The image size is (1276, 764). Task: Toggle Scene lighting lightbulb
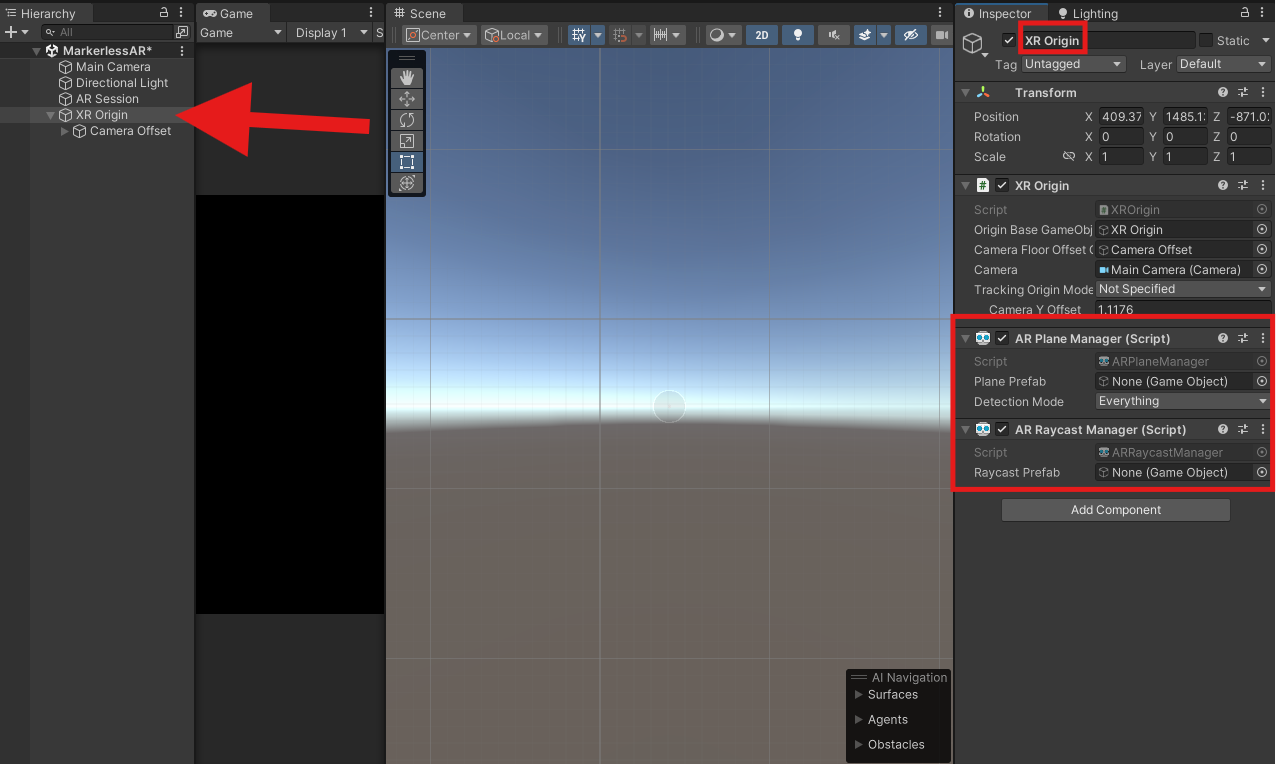(x=797, y=35)
